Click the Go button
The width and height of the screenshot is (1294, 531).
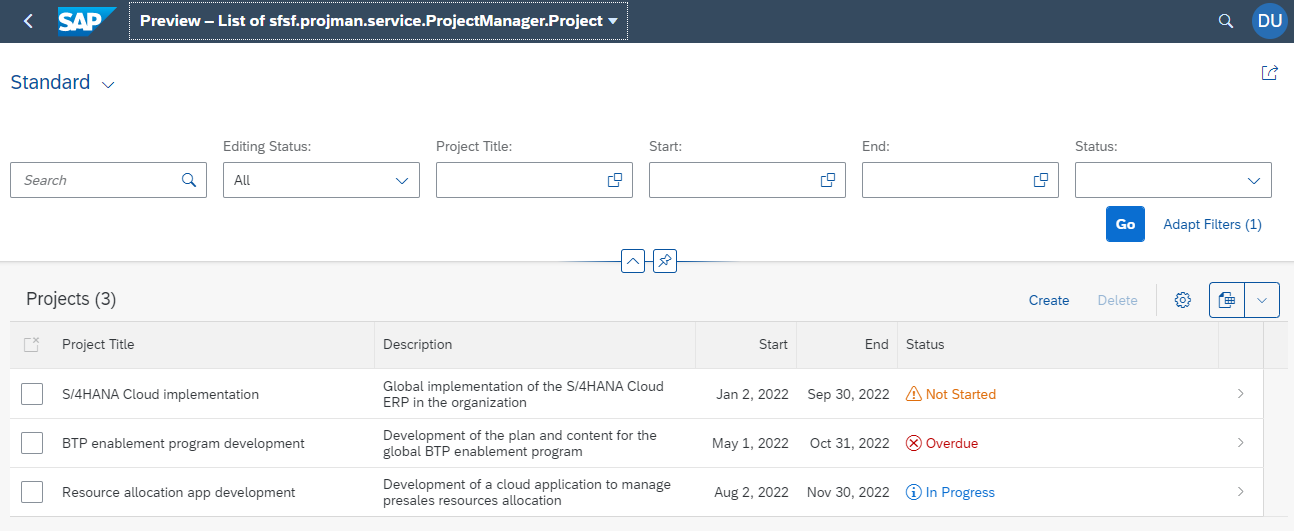(x=1125, y=224)
